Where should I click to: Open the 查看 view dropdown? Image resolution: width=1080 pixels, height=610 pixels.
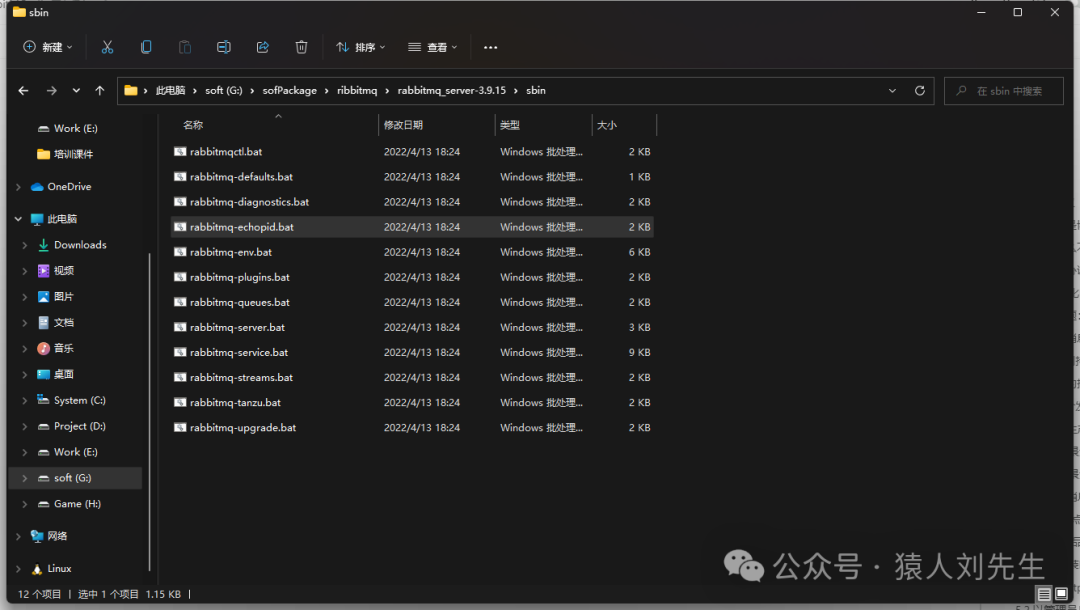(433, 47)
